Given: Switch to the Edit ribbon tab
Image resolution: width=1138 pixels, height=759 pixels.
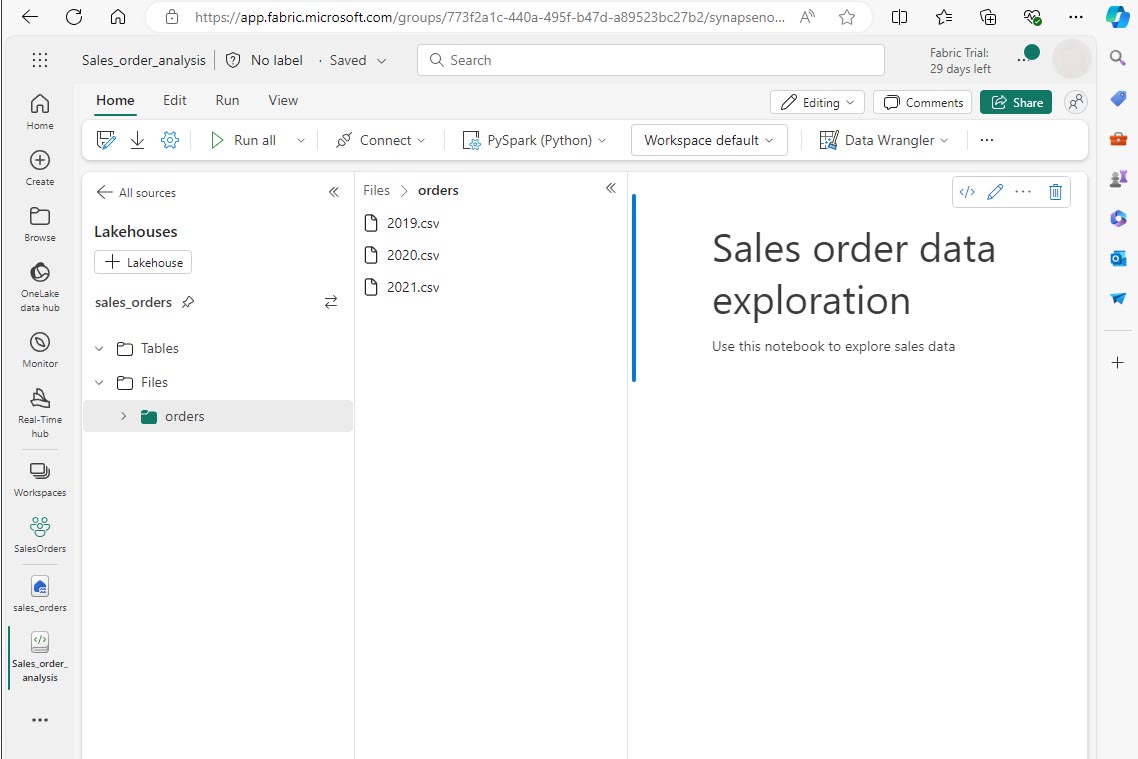Looking at the screenshot, I should click(174, 100).
